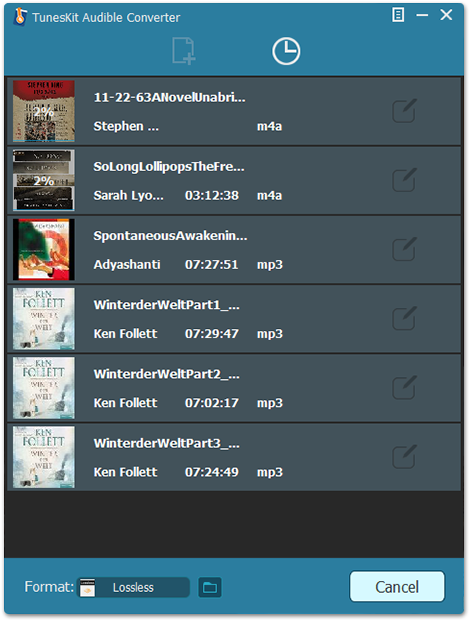This screenshot has width=469, height=620.
Task: Select the Stephen King book cover thumbnail
Action: pyautogui.click(x=43, y=111)
